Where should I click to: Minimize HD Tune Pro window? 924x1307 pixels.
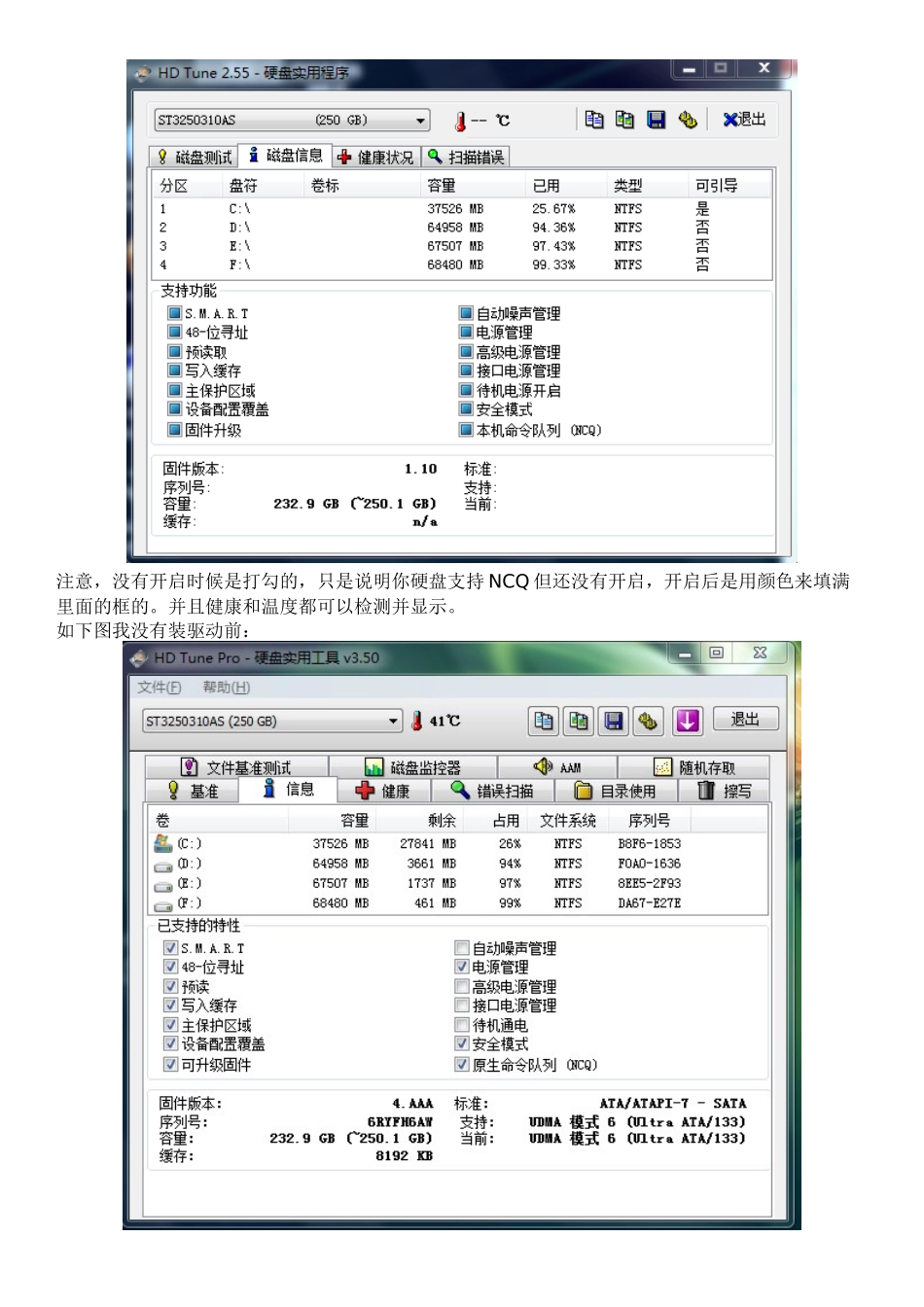pos(686,653)
